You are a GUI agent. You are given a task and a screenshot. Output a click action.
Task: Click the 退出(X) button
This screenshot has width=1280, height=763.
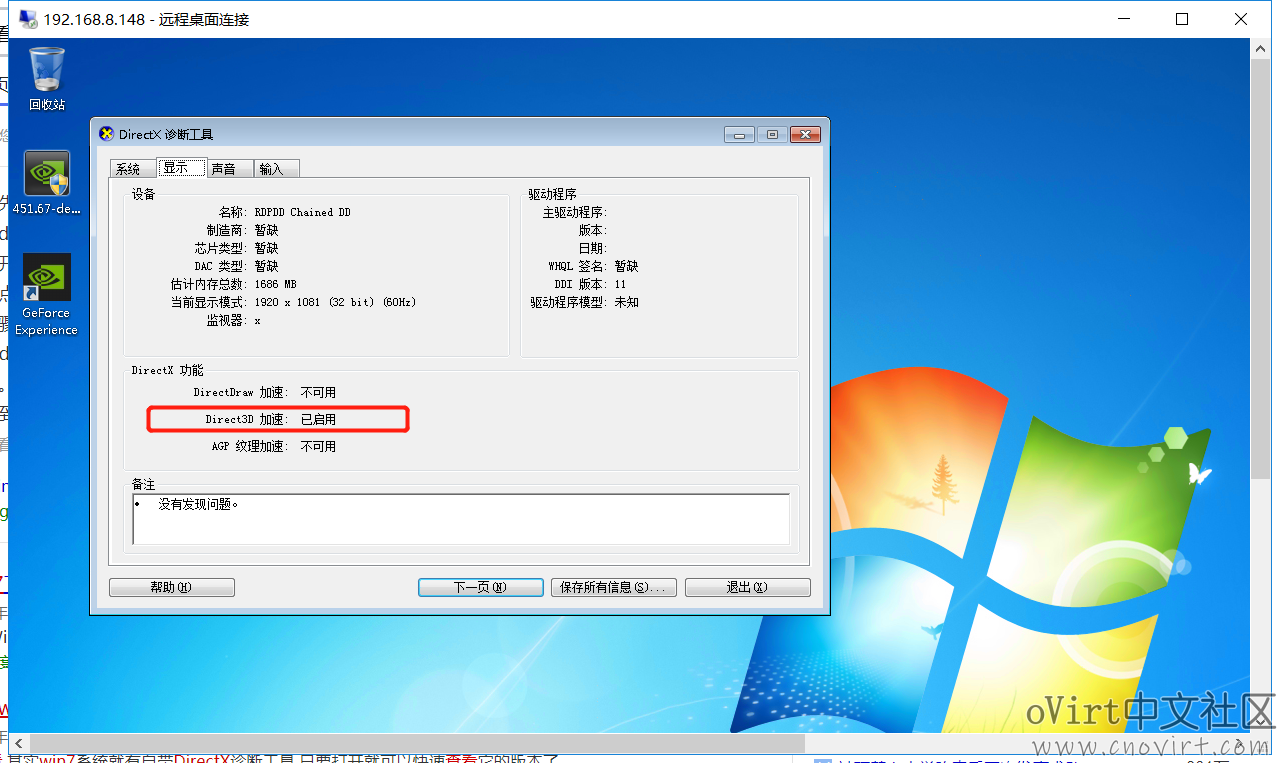point(747,587)
